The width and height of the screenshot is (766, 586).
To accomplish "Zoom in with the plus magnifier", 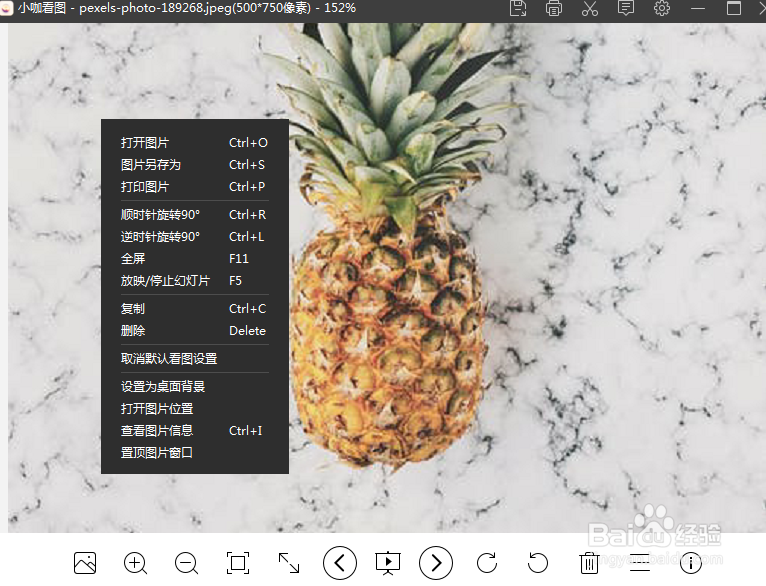I will 135,563.
